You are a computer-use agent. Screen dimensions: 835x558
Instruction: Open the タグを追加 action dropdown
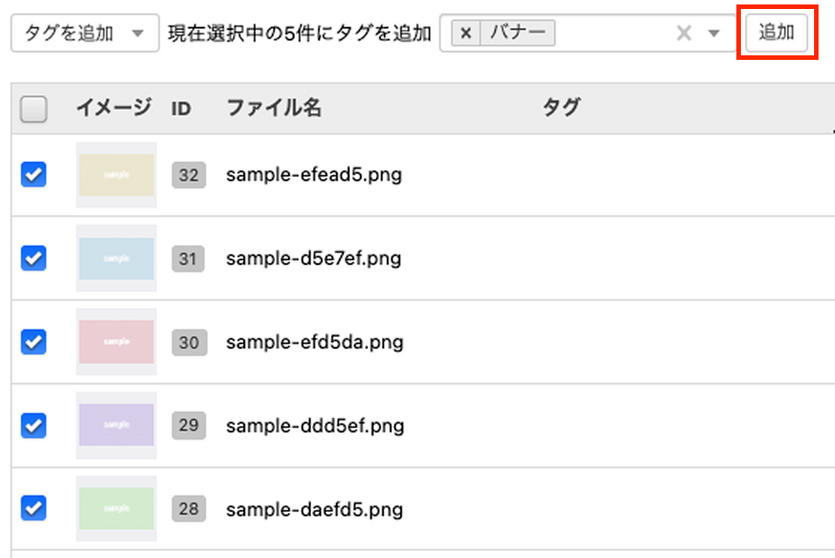coord(85,33)
